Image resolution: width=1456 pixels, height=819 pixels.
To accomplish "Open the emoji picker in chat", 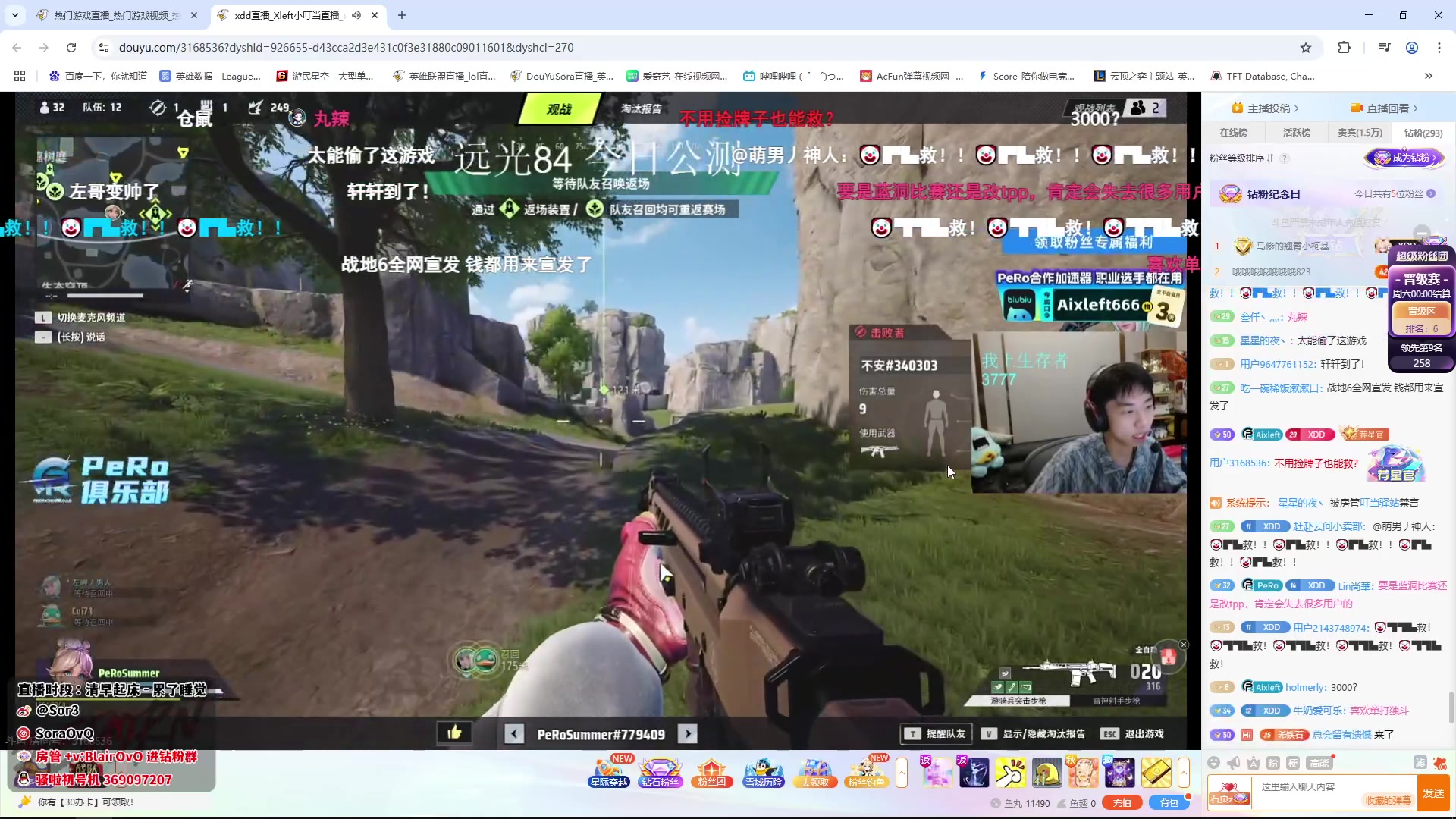I will point(1214,763).
